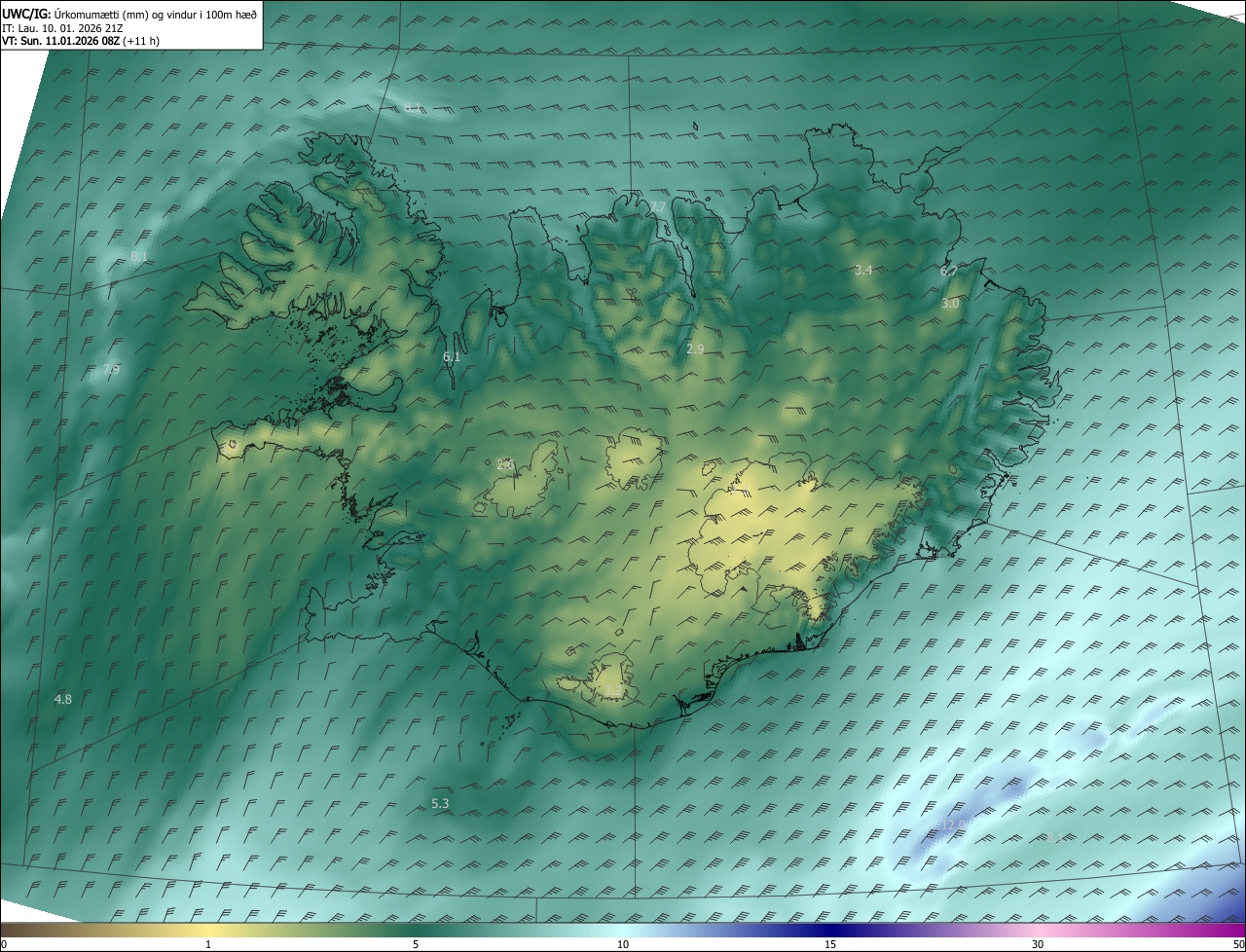Click the '0' tick on the color scale
This screenshot has height=952, width=1246.
[4, 944]
